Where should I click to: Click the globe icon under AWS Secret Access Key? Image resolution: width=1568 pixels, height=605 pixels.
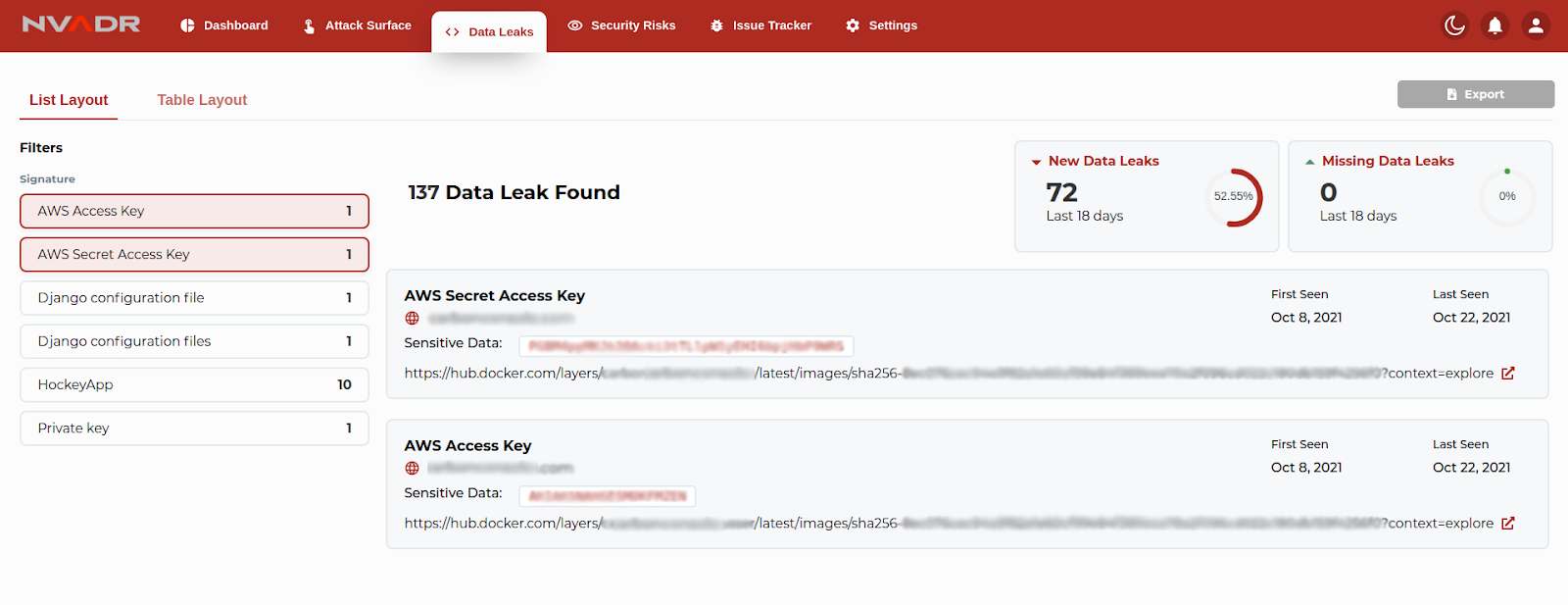pos(413,319)
